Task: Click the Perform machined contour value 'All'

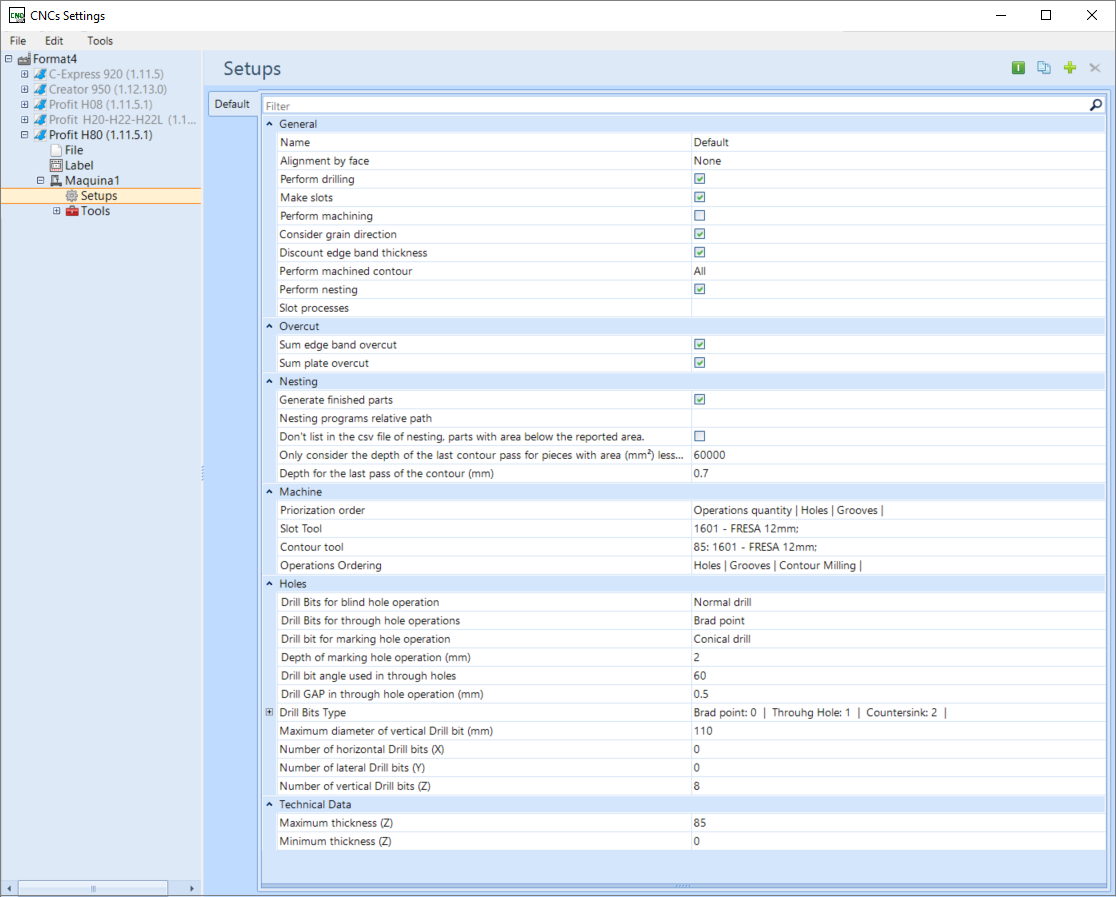Action: pyautogui.click(x=700, y=271)
